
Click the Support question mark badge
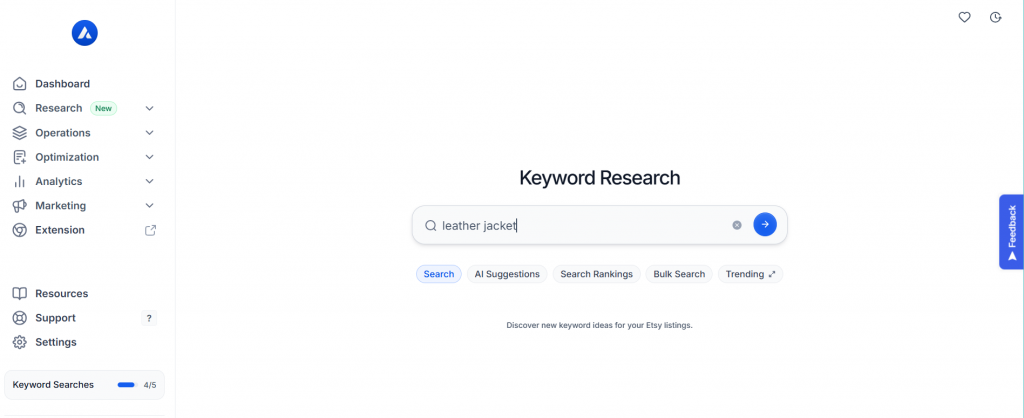click(149, 318)
